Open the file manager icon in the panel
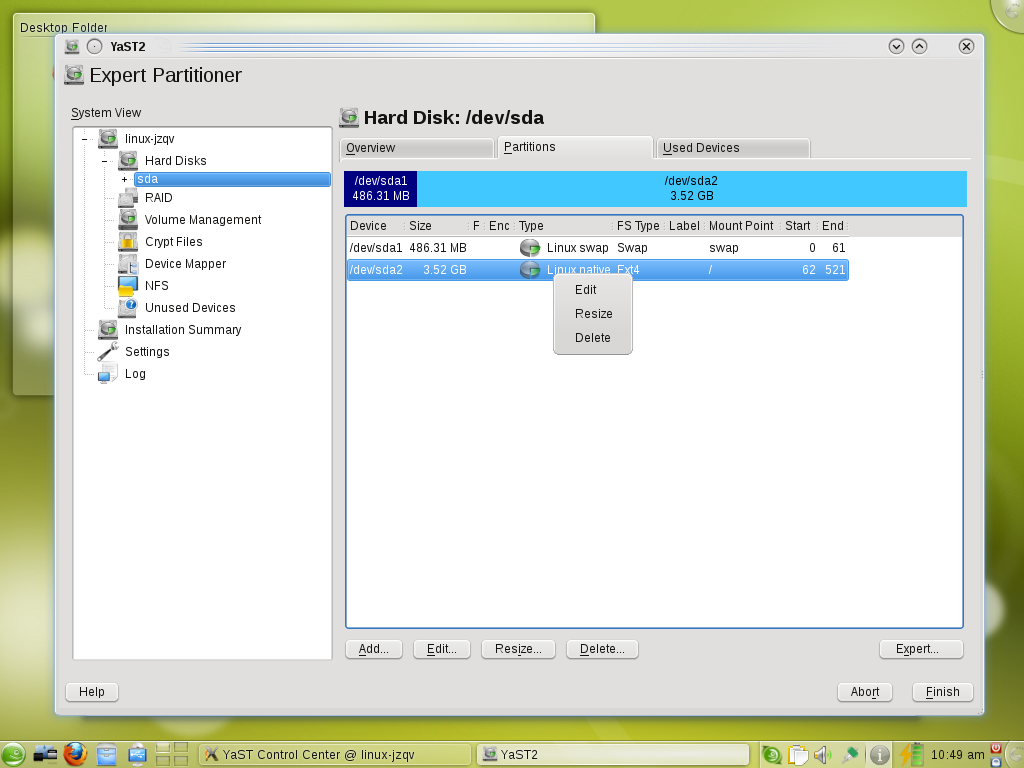The width and height of the screenshot is (1024, 768). pos(106,755)
